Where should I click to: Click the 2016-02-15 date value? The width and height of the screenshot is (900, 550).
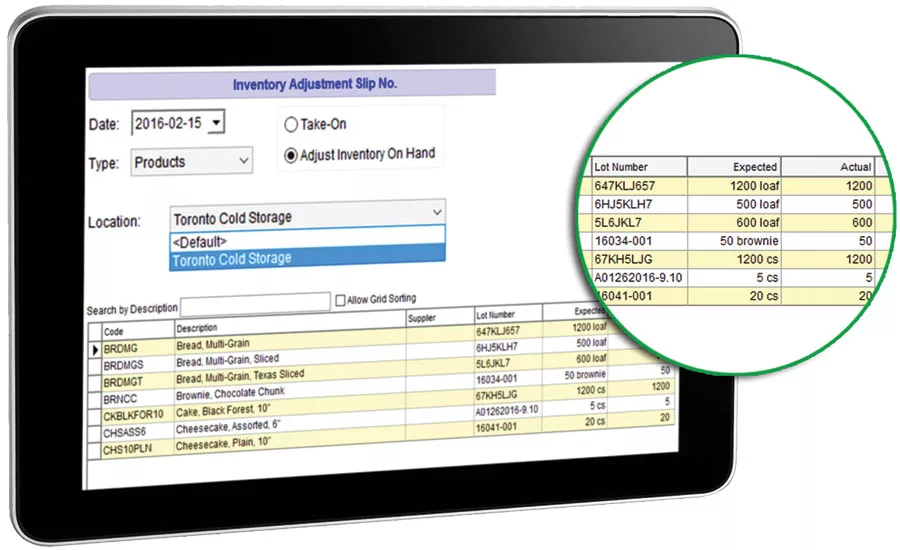(168, 123)
